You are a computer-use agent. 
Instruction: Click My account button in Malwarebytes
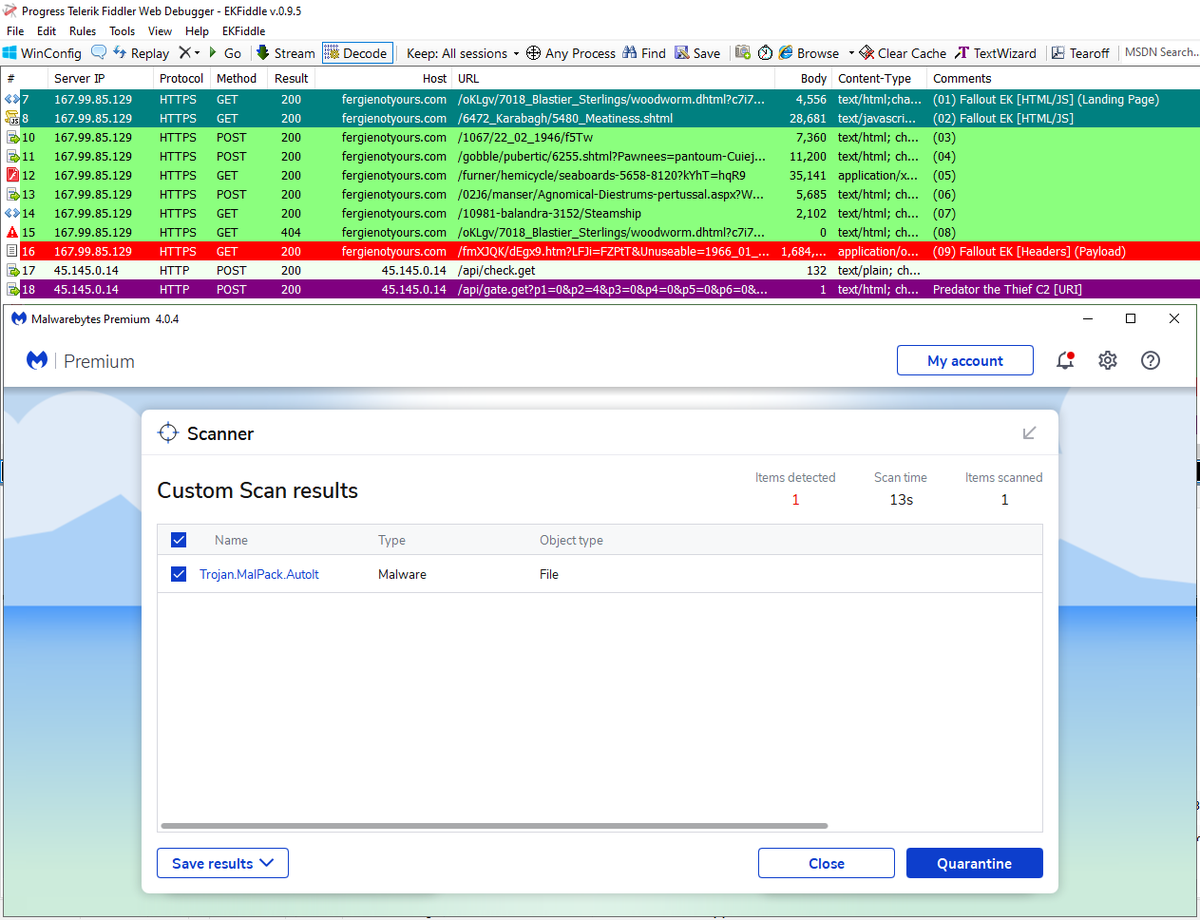(965, 361)
